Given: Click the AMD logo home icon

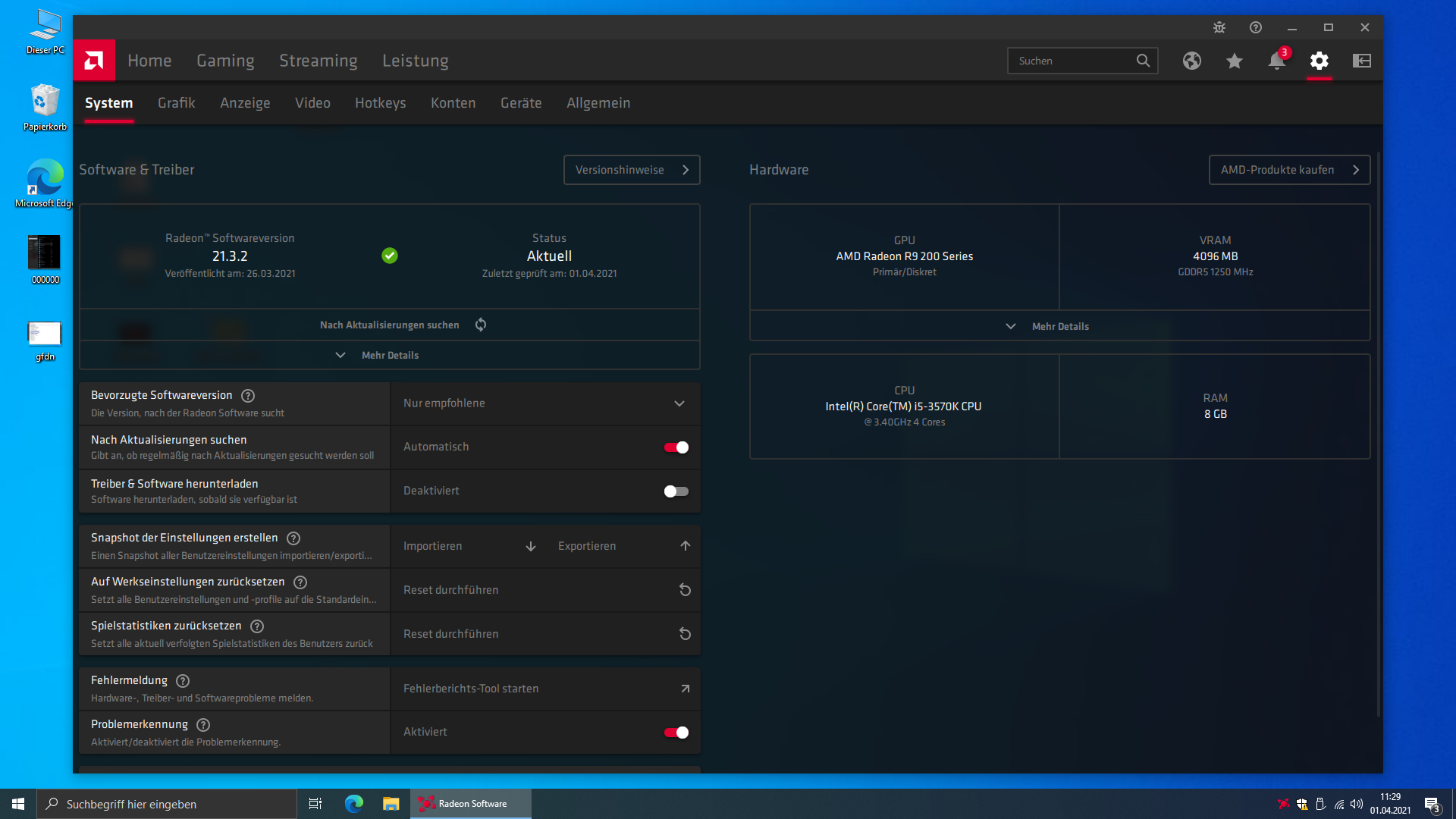Looking at the screenshot, I should click(x=94, y=60).
